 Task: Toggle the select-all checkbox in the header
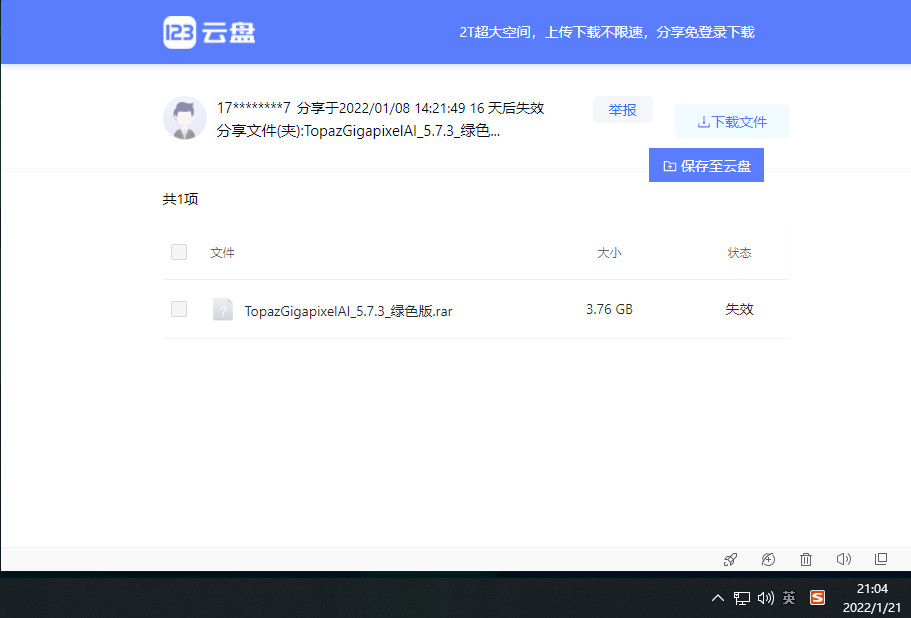coord(179,252)
